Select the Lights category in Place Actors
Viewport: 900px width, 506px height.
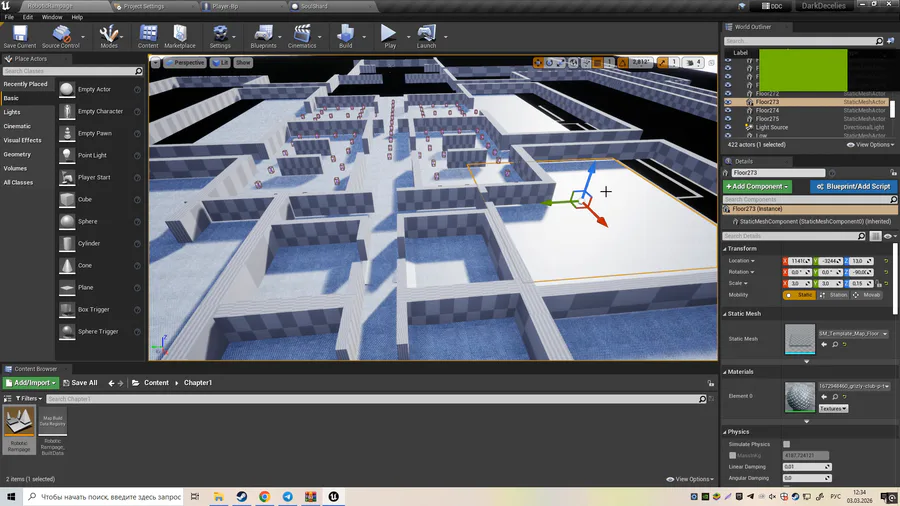pyautogui.click(x=12, y=112)
